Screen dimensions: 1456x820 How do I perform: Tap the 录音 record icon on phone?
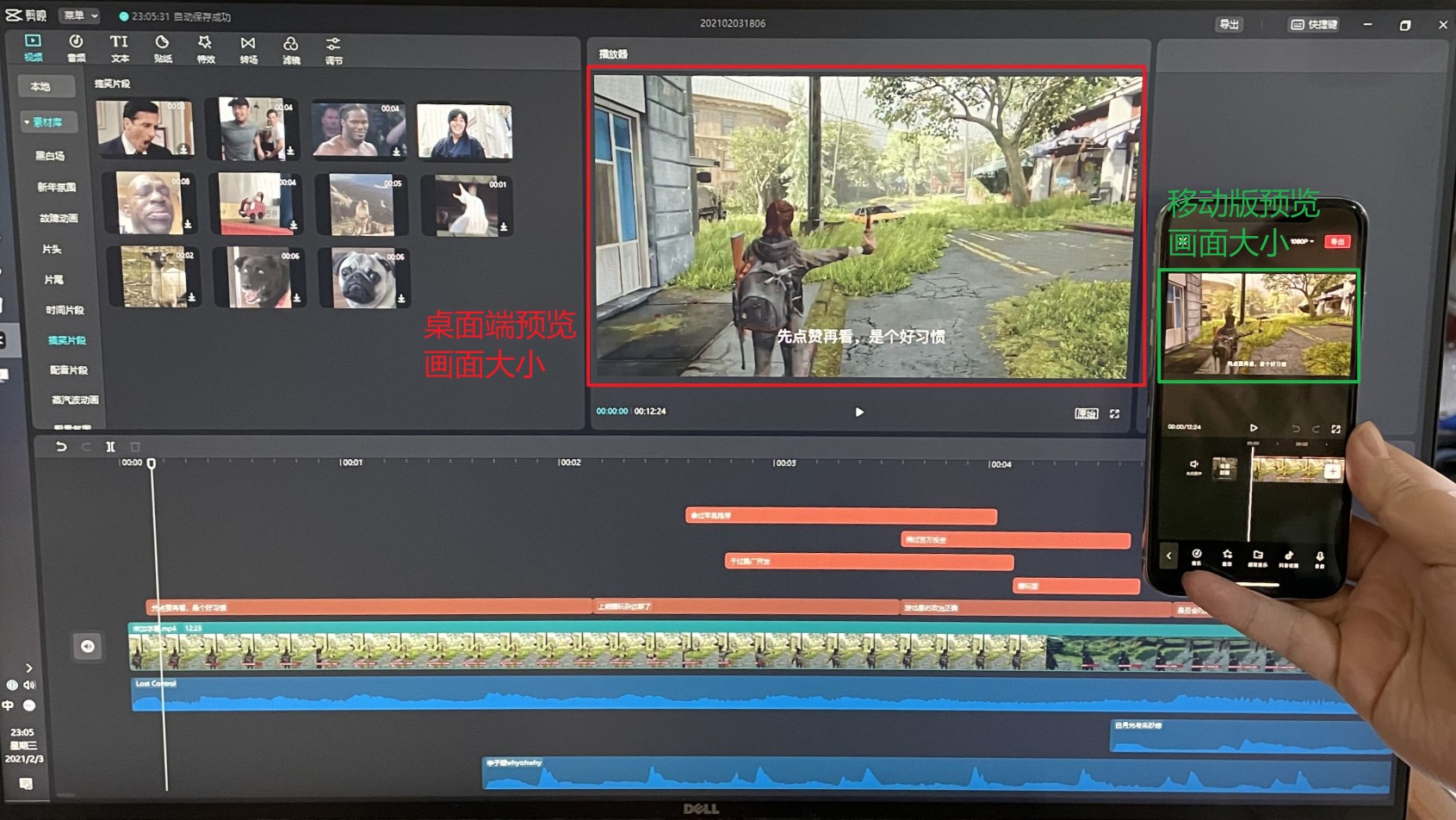pyautogui.click(x=1320, y=559)
